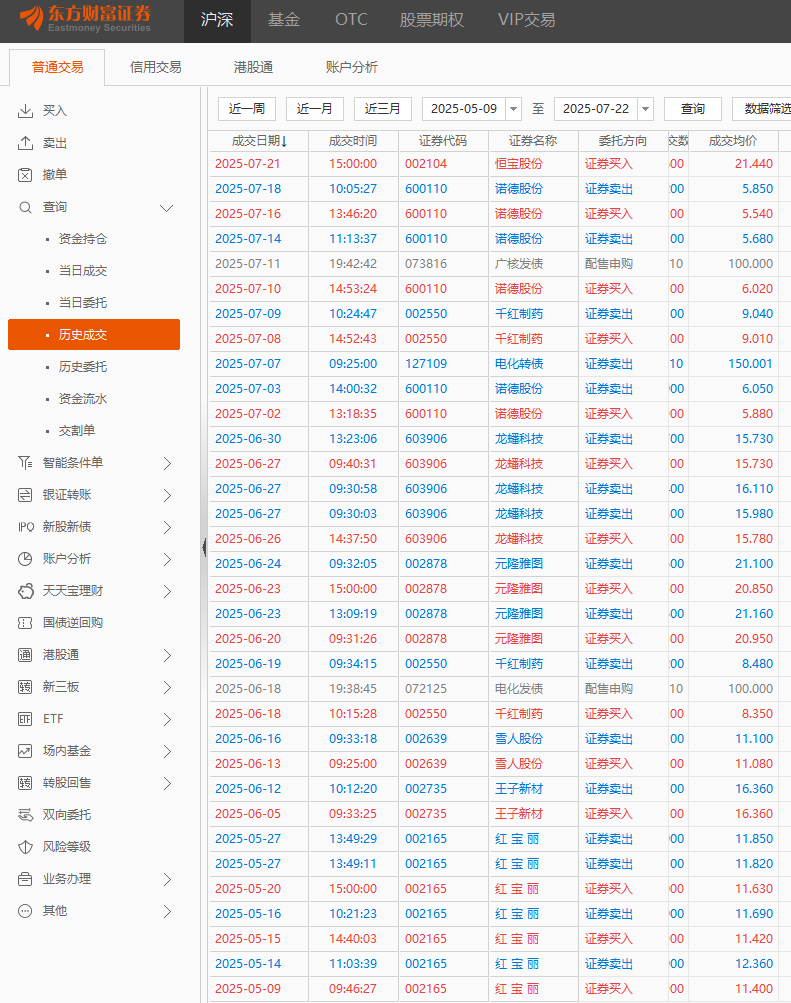
Task: Open 当日委托 in the sidebar
Action: [x=82, y=303]
